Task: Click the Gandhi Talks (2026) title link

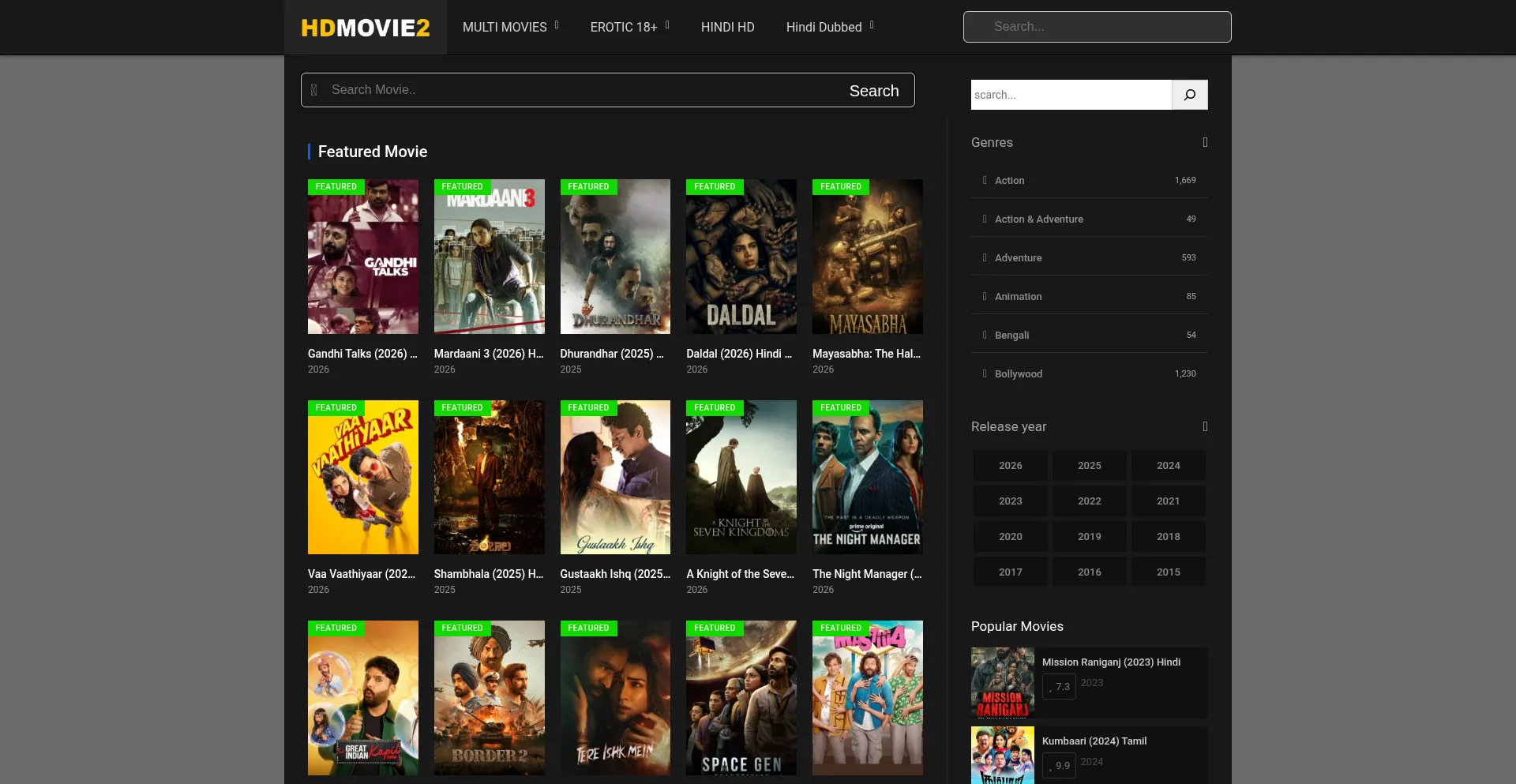Action: (362, 354)
